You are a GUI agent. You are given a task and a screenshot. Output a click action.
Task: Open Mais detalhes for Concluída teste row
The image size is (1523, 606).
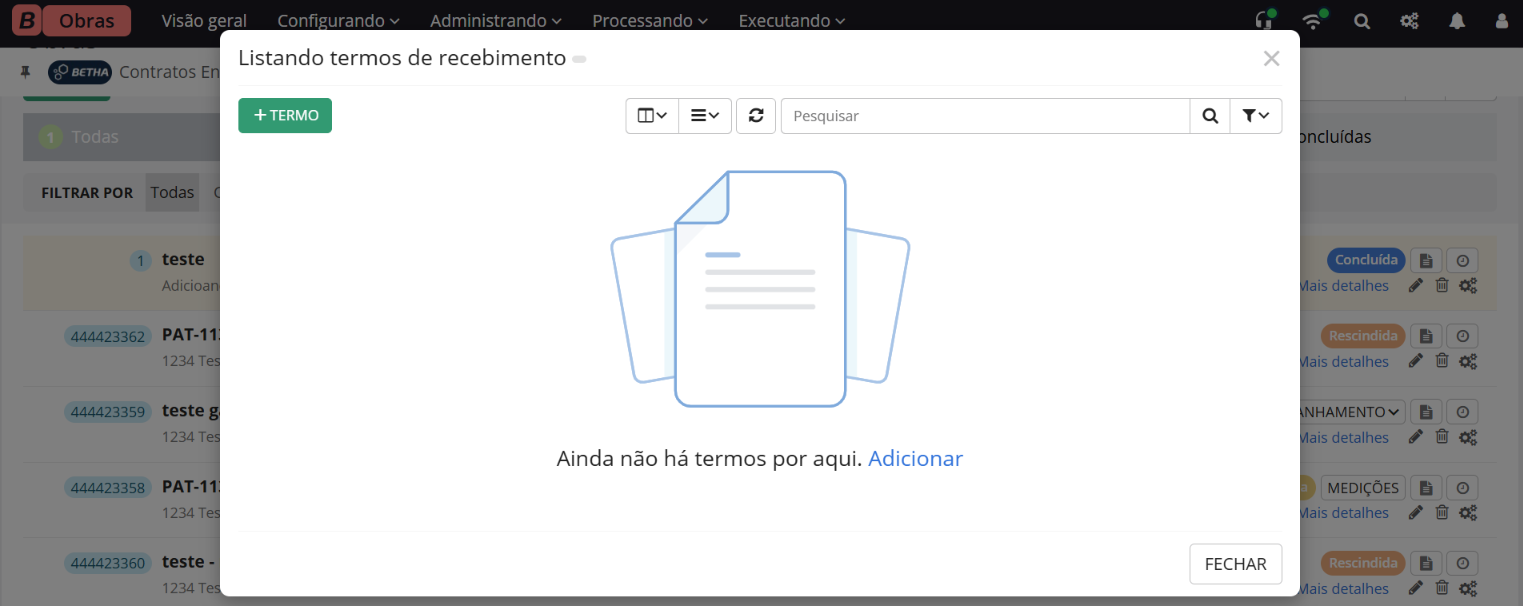click(1343, 286)
